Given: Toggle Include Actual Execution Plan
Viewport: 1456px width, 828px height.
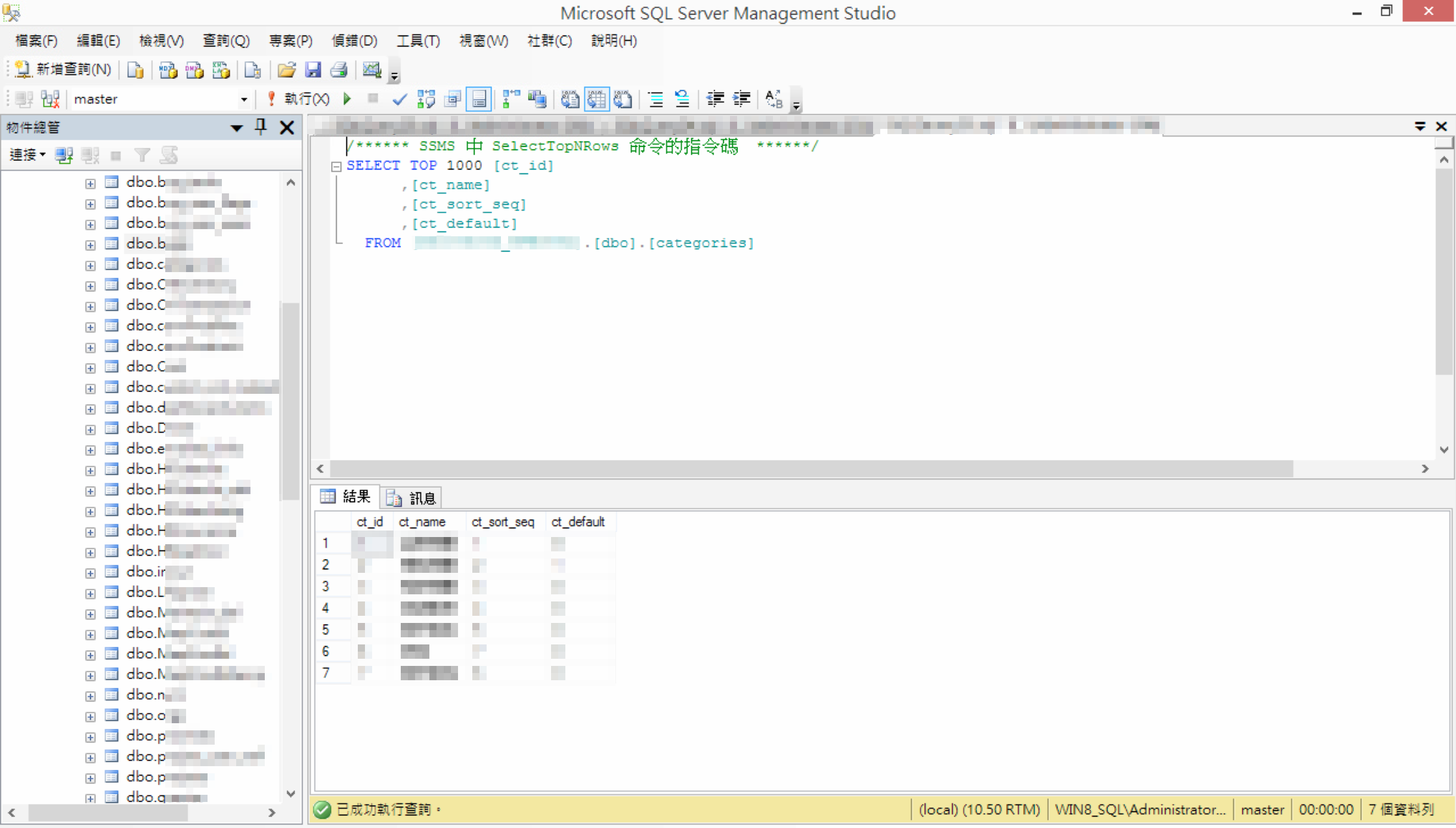Looking at the screenshot, I should pos(511,99).
